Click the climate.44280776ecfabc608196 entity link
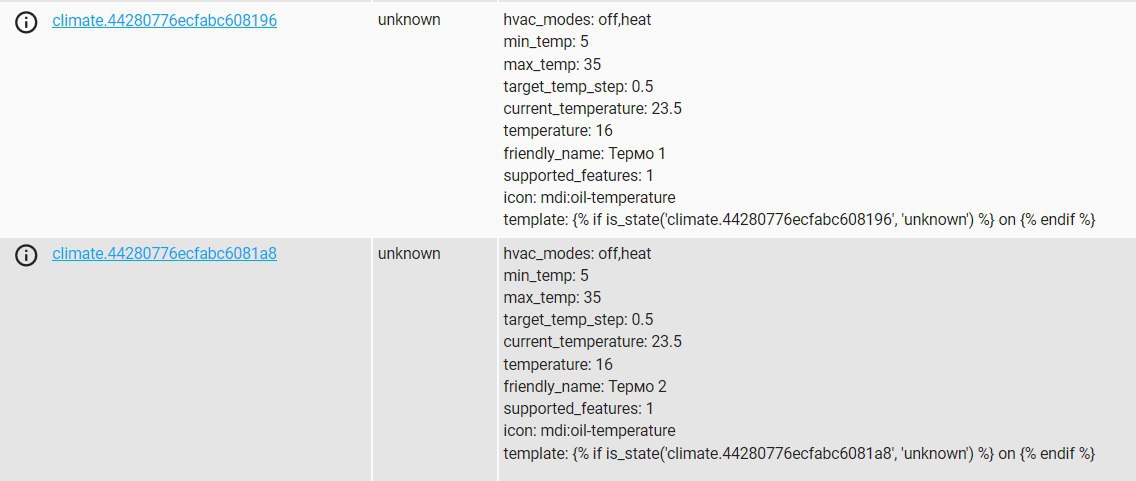Image resolution: width=1136 pixels, height=481 pixels. click(x=165, y=20)
